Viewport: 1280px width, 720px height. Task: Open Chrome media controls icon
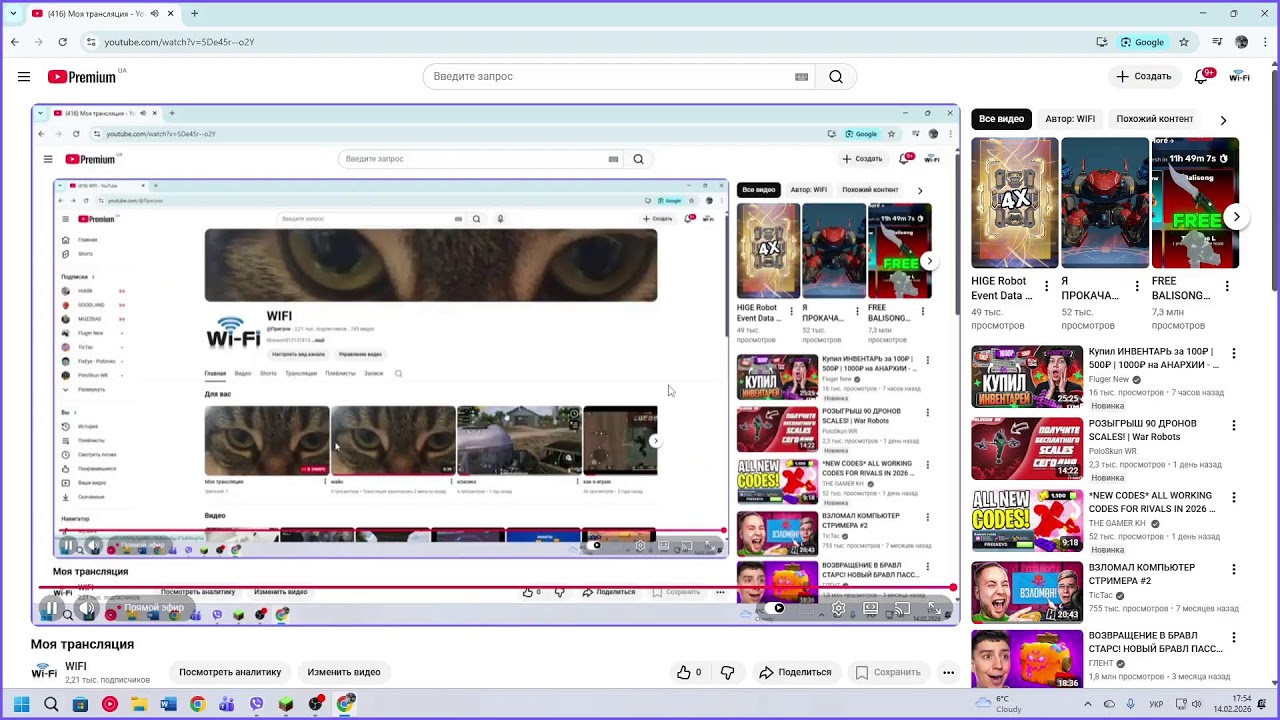point(1217,42)
